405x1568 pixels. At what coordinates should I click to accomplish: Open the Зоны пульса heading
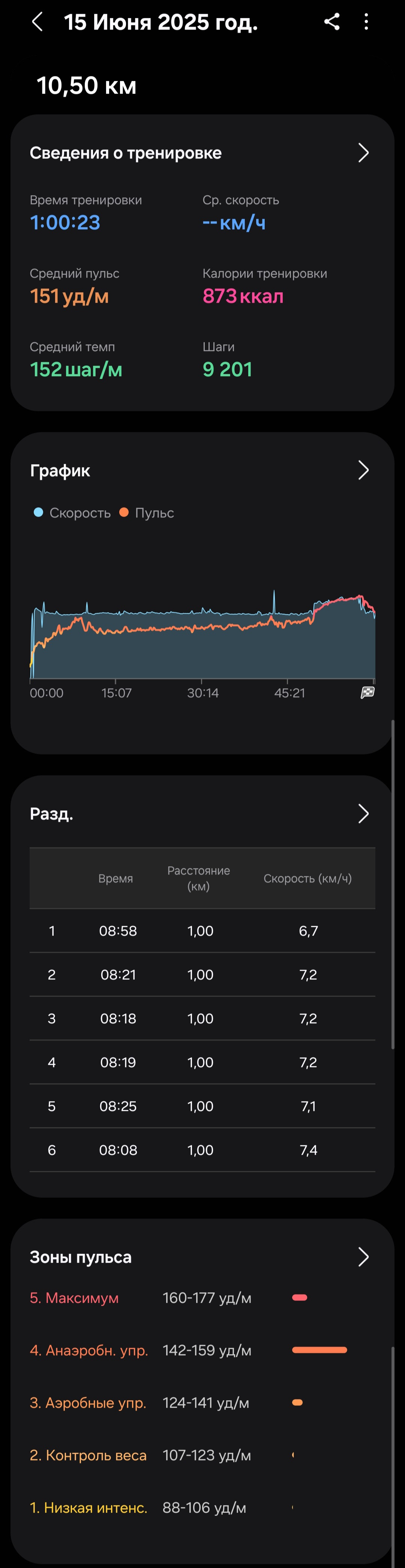click(x=80, y=1257)
